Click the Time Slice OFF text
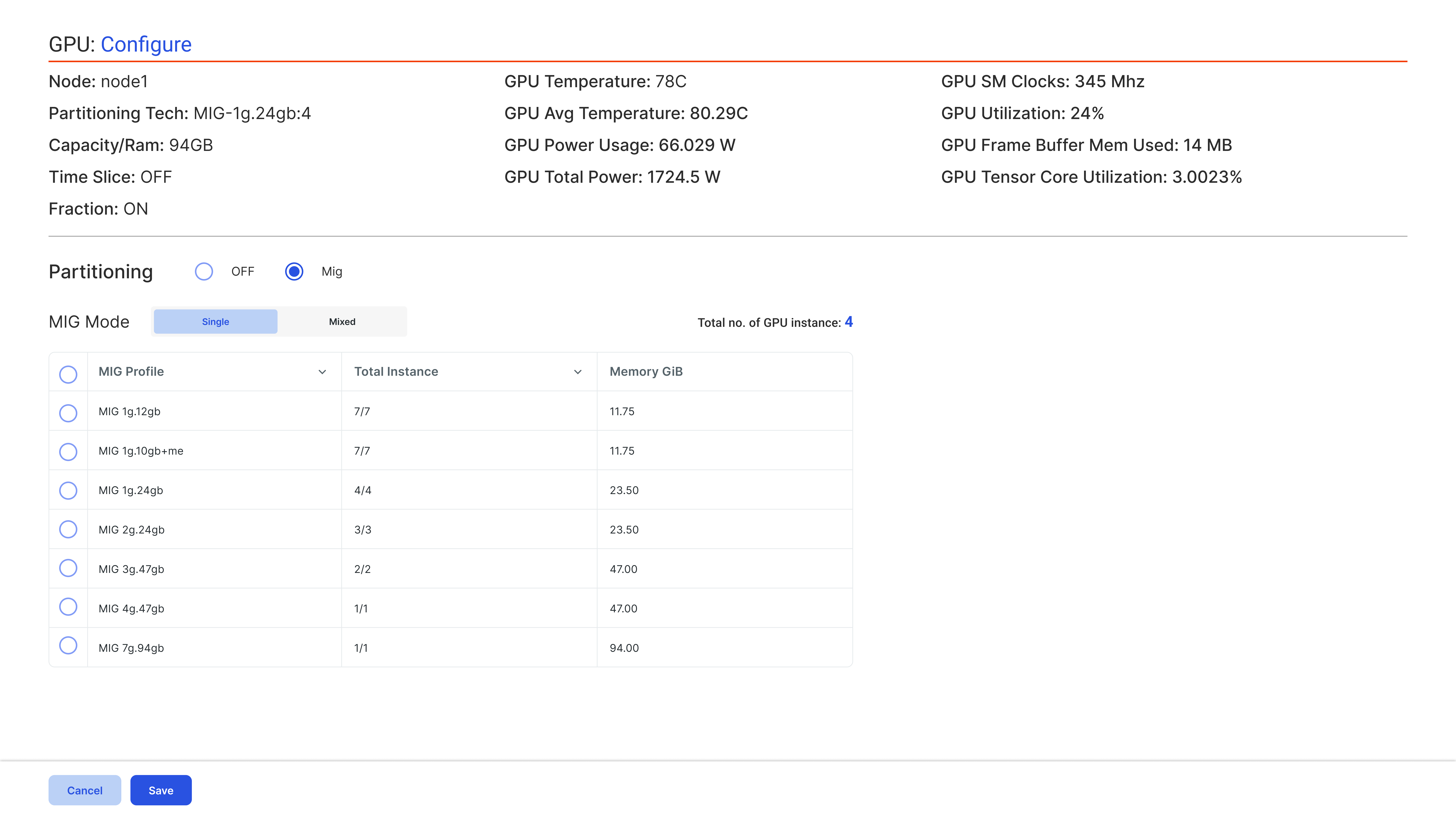The image size is (1456, 819). click(110, 177)
